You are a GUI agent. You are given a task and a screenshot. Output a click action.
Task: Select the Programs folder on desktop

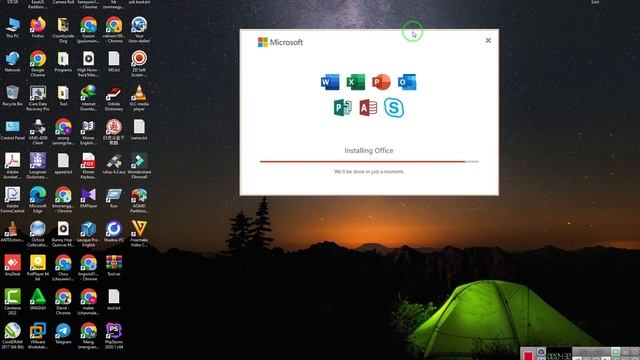[63, 62]
